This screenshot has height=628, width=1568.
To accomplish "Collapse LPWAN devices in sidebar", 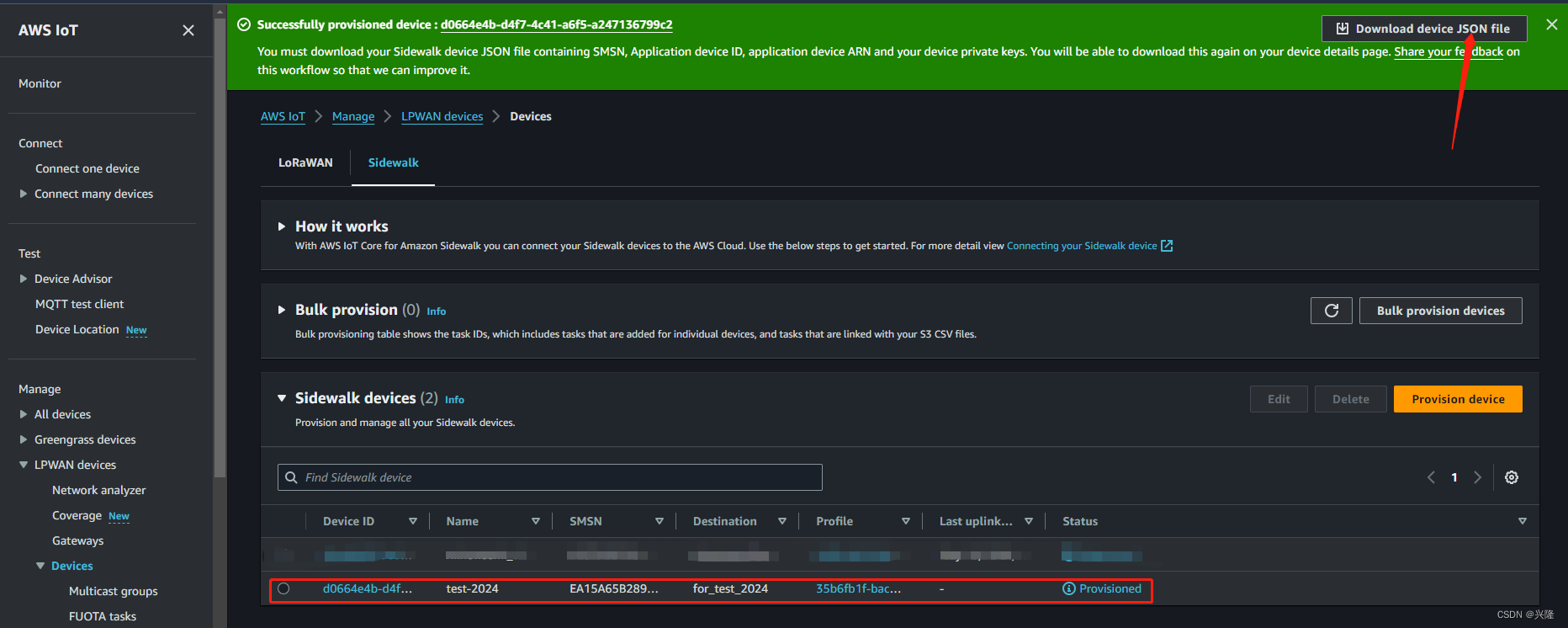I will pyautogui.click(x=24, y=465).
